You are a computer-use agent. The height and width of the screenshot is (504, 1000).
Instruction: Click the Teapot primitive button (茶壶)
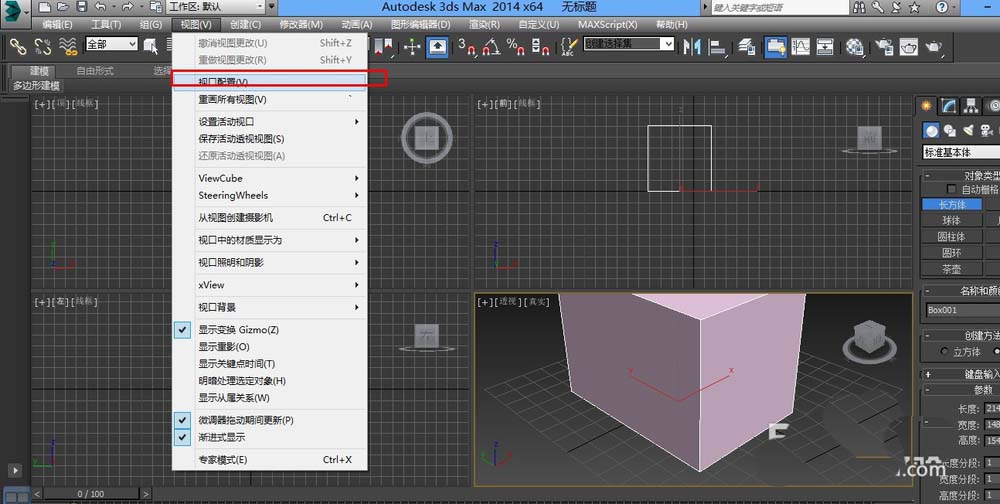click(952, 269)
